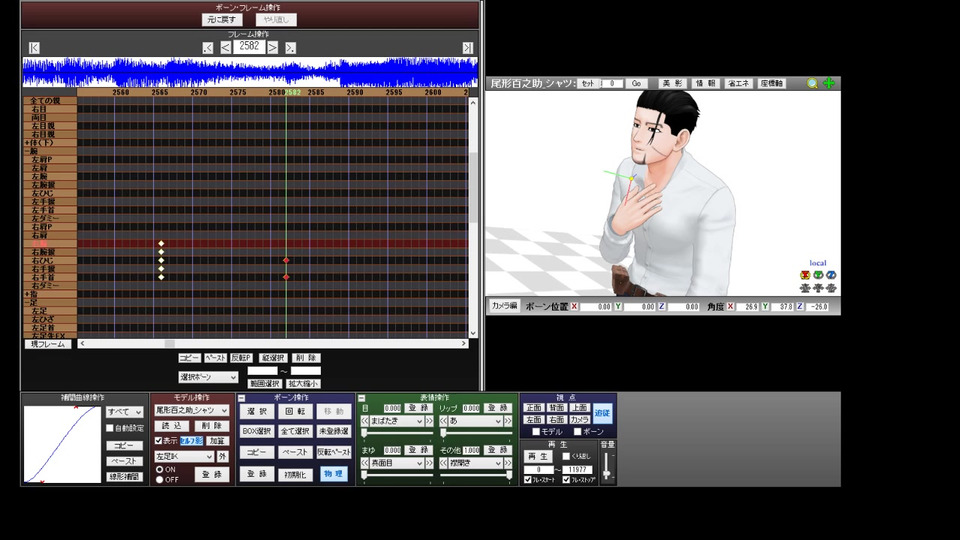
Task: Select the 左ひじ bone row
Action: 50,193
